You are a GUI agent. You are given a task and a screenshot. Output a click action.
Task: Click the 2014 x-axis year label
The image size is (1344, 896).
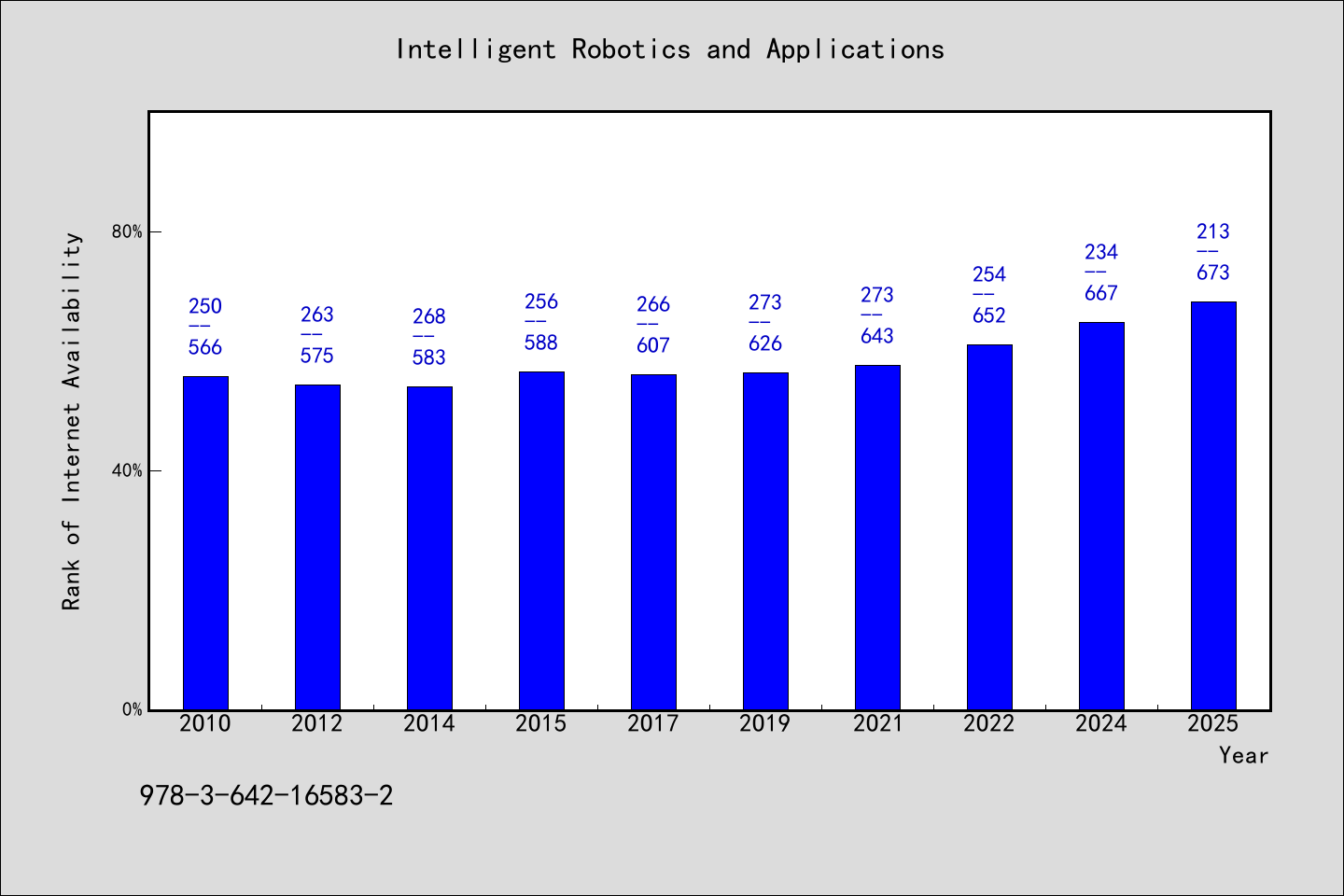pyautogui.click(x=429, y=723)
